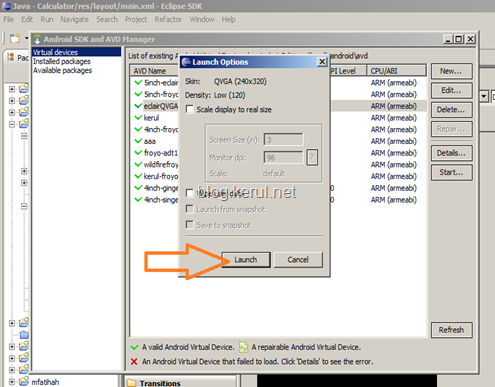Click the Details... button
495x387 pixels.
451,153
